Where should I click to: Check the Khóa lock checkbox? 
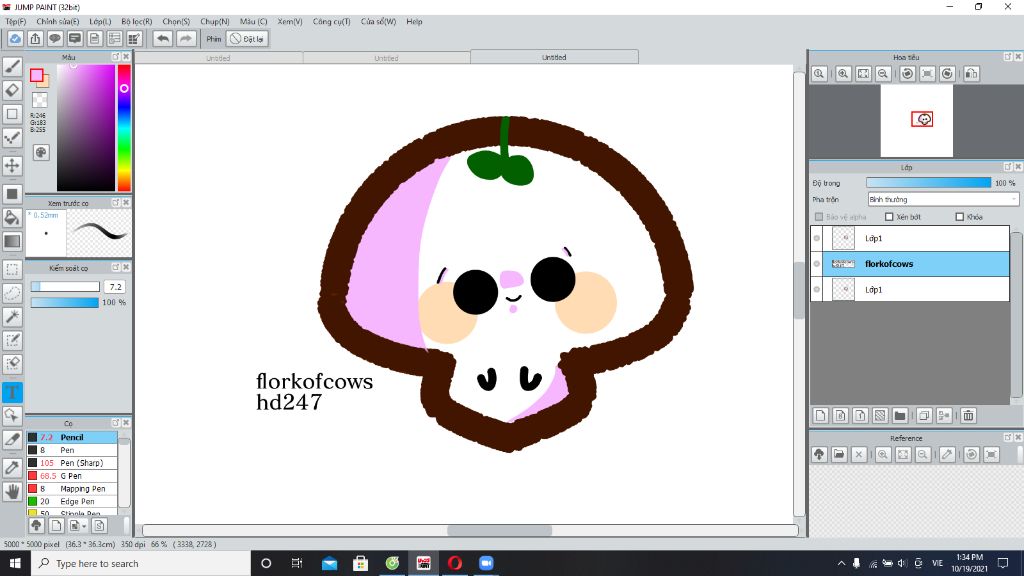(960, 216)
